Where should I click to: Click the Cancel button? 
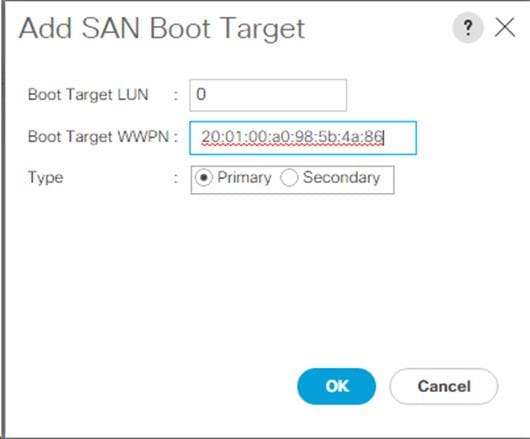[x=444, y=386]
